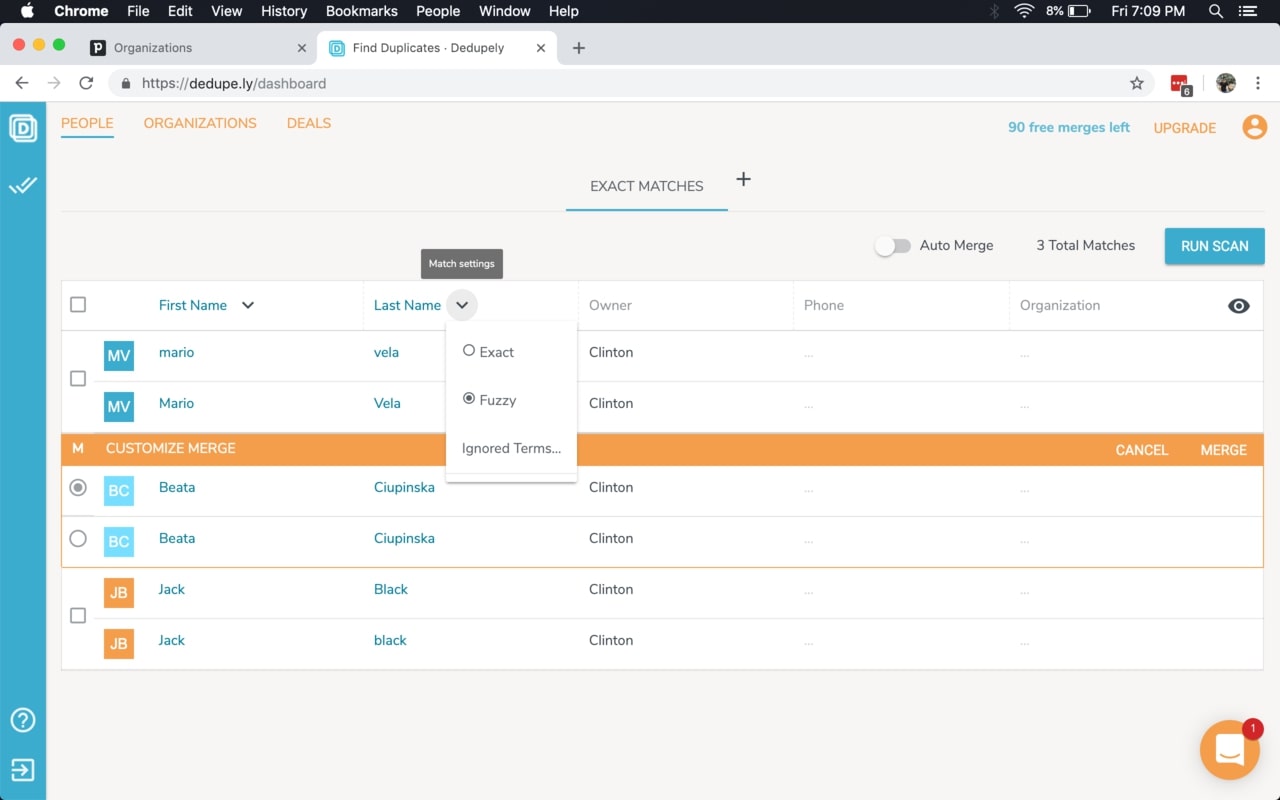Click the Organization column header
Image resolution: width=1280 pixels, height=800 pixels.
click(x=1060, y=305)
